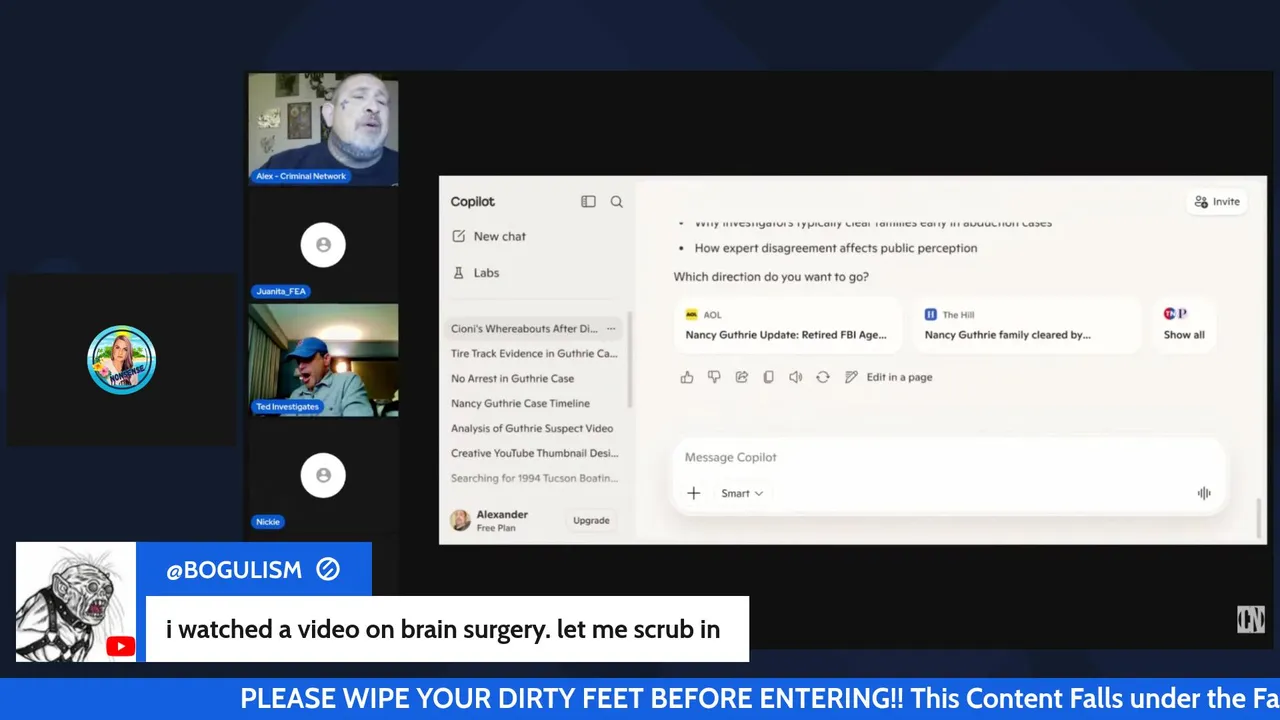Click Edit in a page
1280x720 pixels.
889,377
